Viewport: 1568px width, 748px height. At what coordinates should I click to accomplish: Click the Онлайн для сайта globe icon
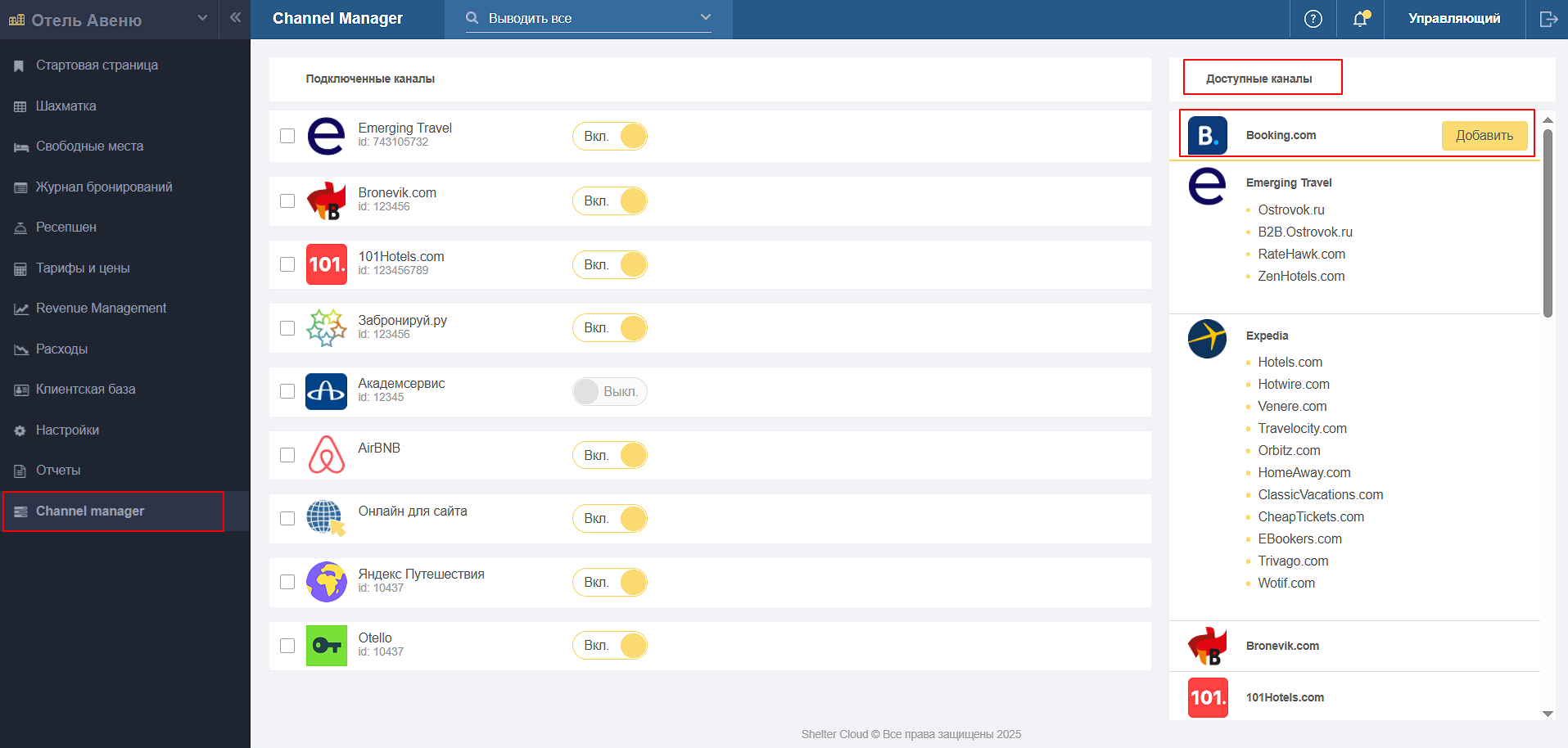click(x=326, y=518)
